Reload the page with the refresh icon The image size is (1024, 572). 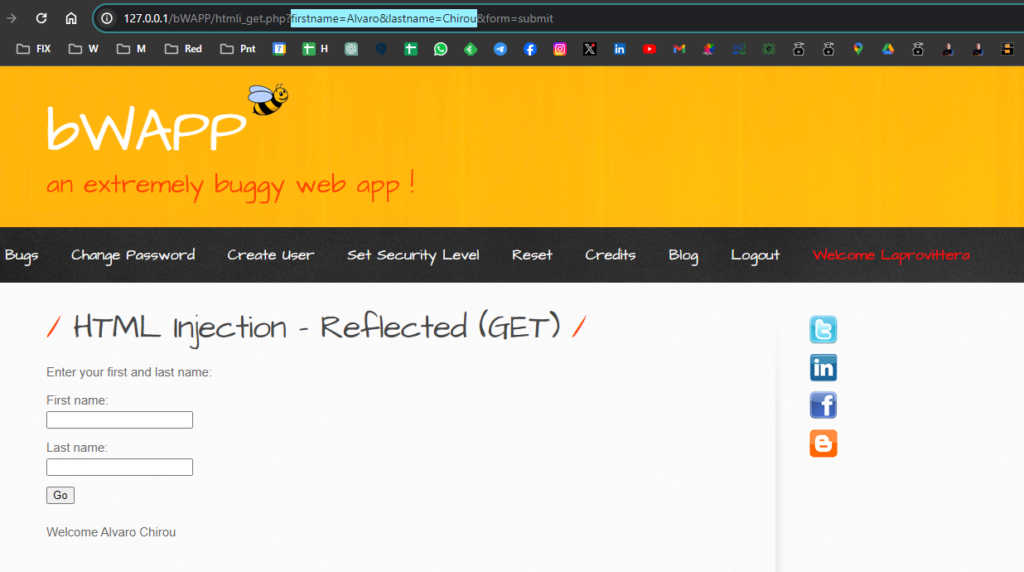pyautogui.click(x=41, y=18)
